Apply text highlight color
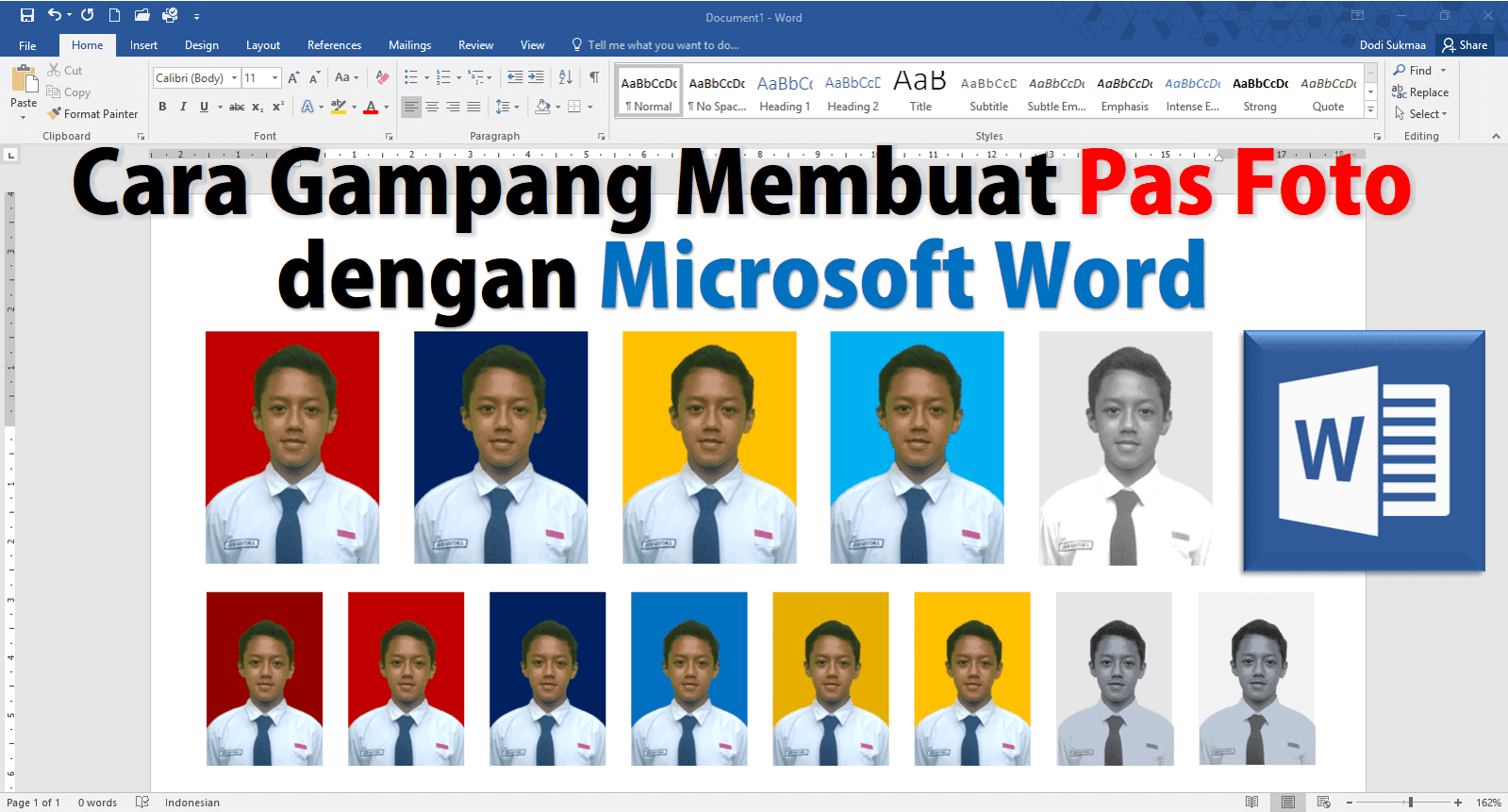Image resolution: width=1508 pixels, height=812 pixels. pyautogui.click(x=339, y=107)
